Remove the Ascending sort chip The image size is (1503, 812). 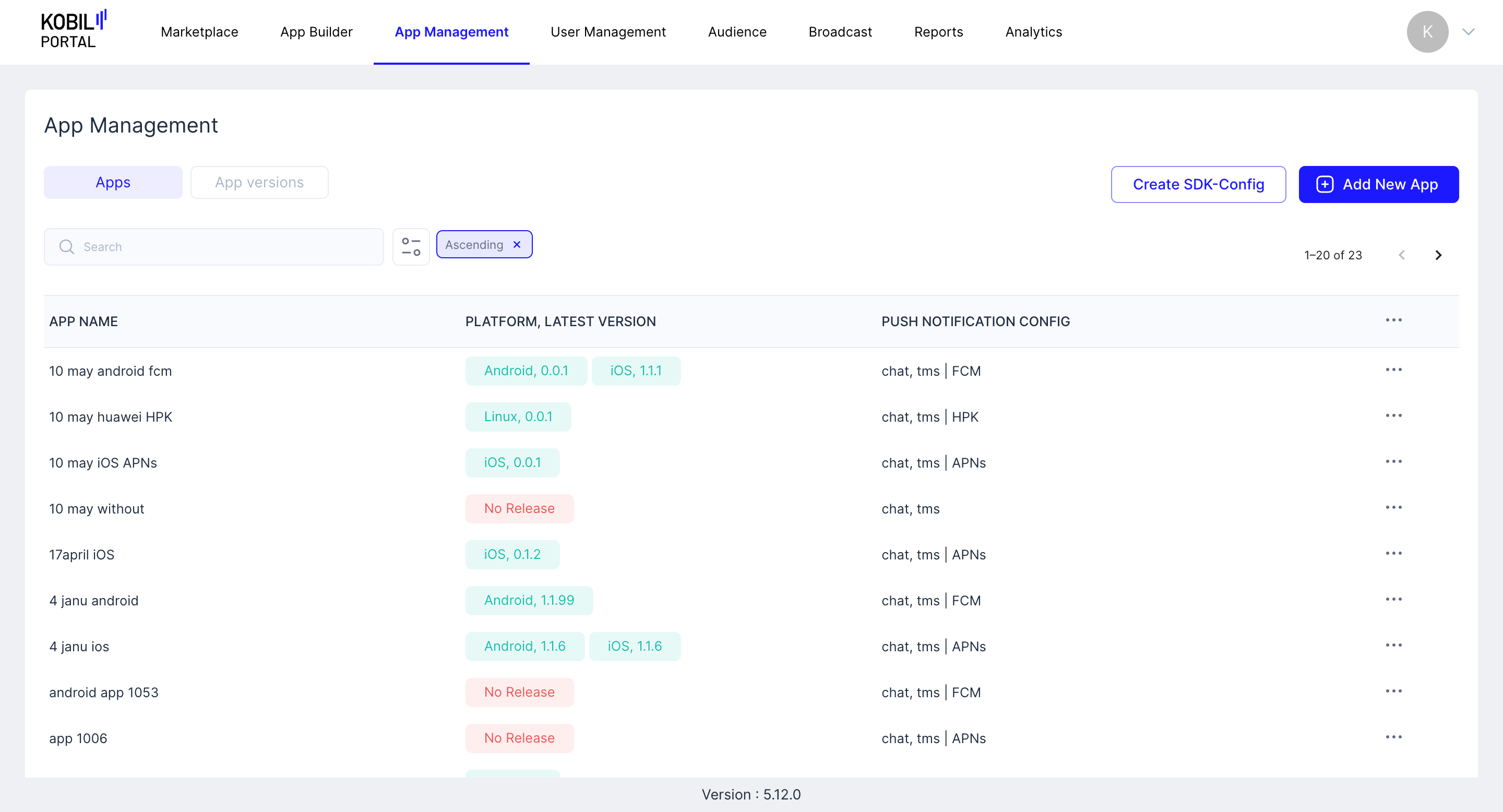[516, 244]
